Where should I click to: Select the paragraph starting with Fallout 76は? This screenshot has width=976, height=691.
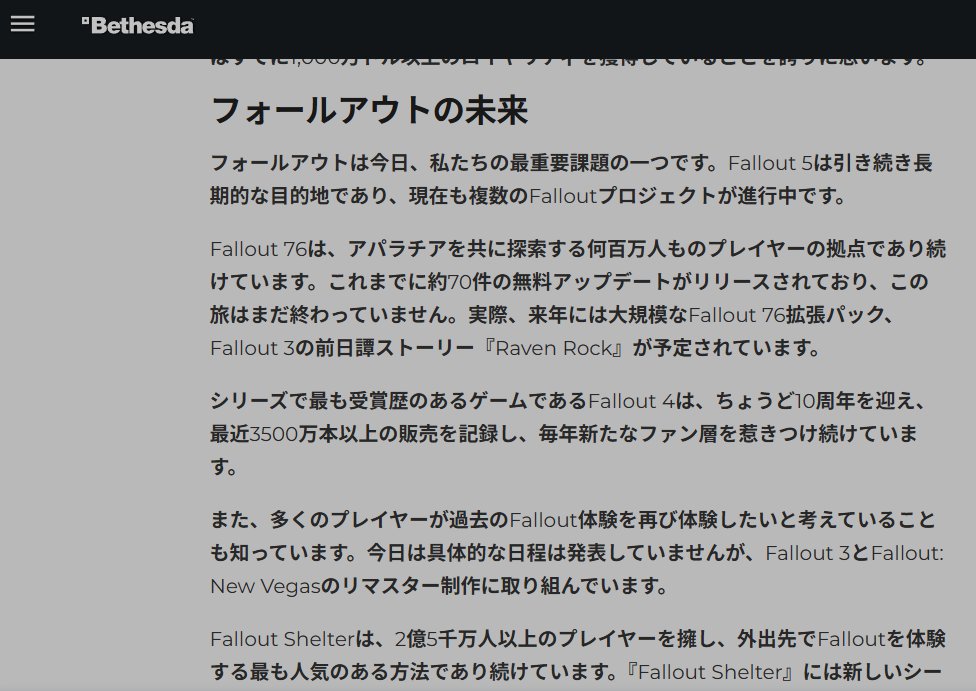[578, 298]
